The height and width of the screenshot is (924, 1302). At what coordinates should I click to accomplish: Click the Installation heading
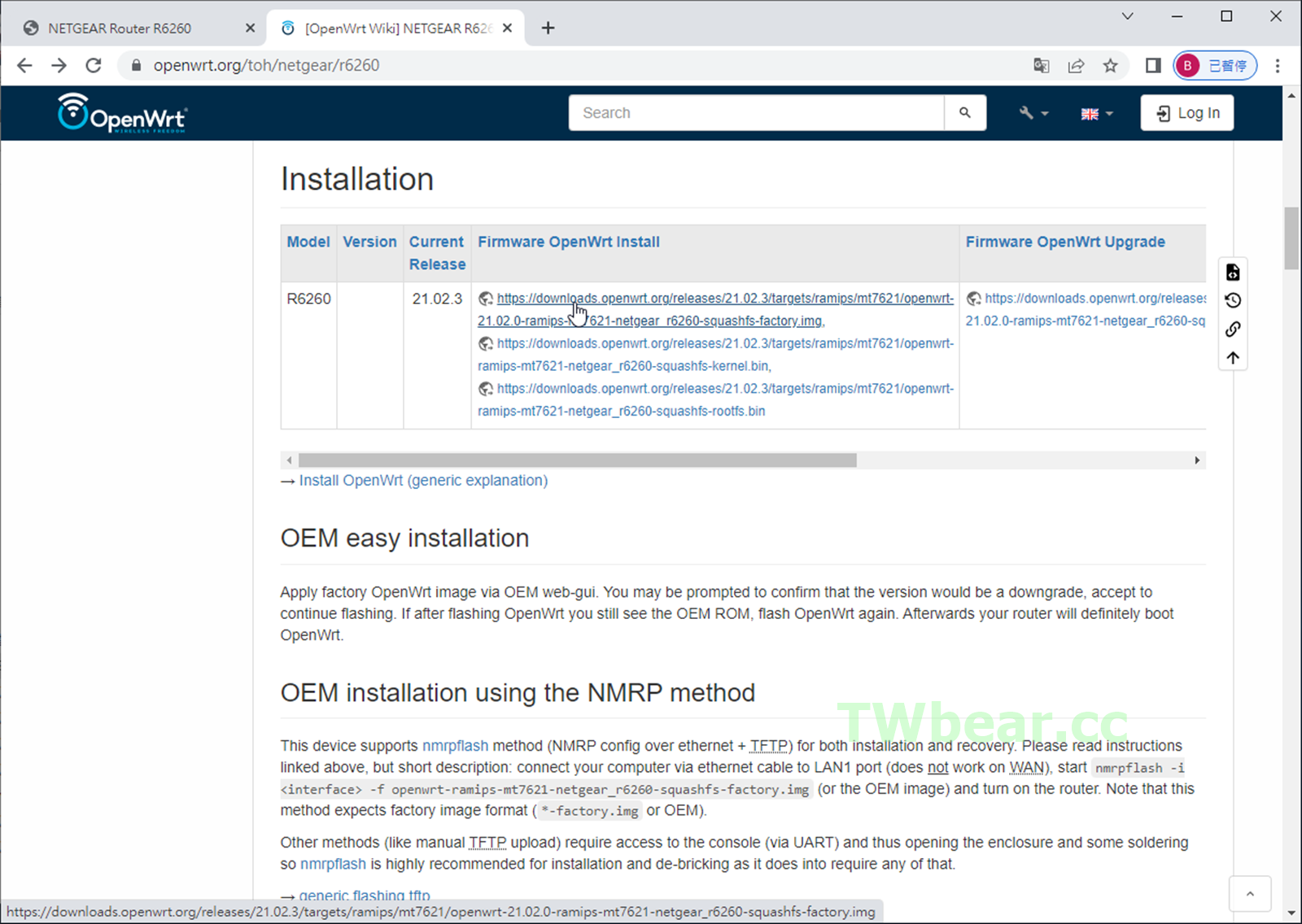(357, 179)
